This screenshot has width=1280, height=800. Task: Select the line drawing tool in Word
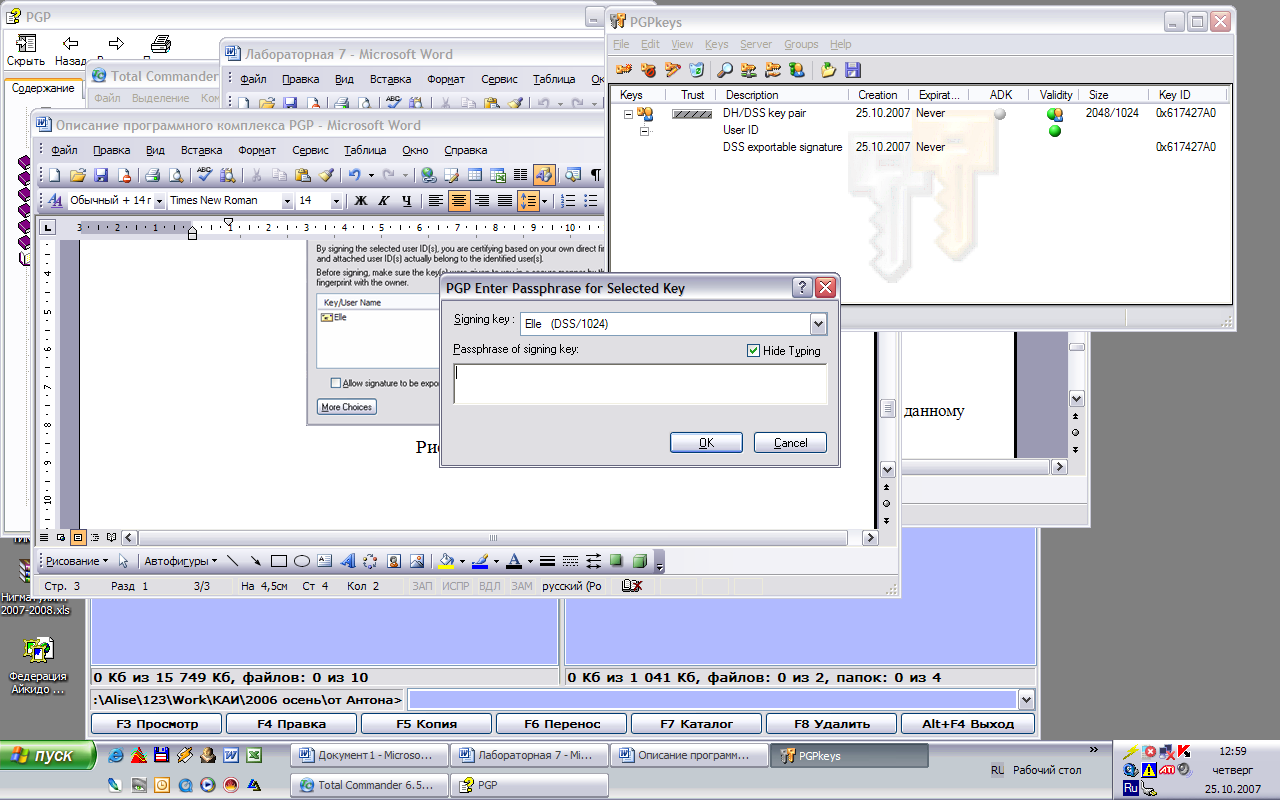pos(232,561)
